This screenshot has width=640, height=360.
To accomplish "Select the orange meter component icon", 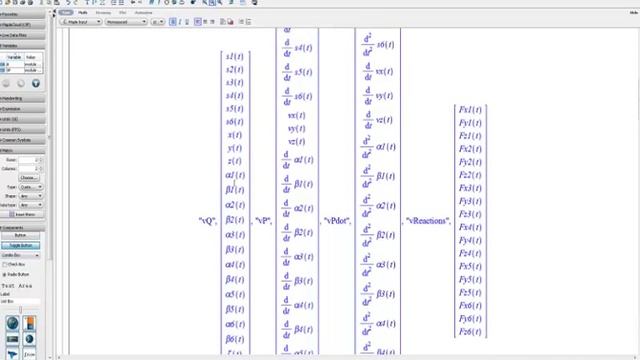I will (29, 323).
